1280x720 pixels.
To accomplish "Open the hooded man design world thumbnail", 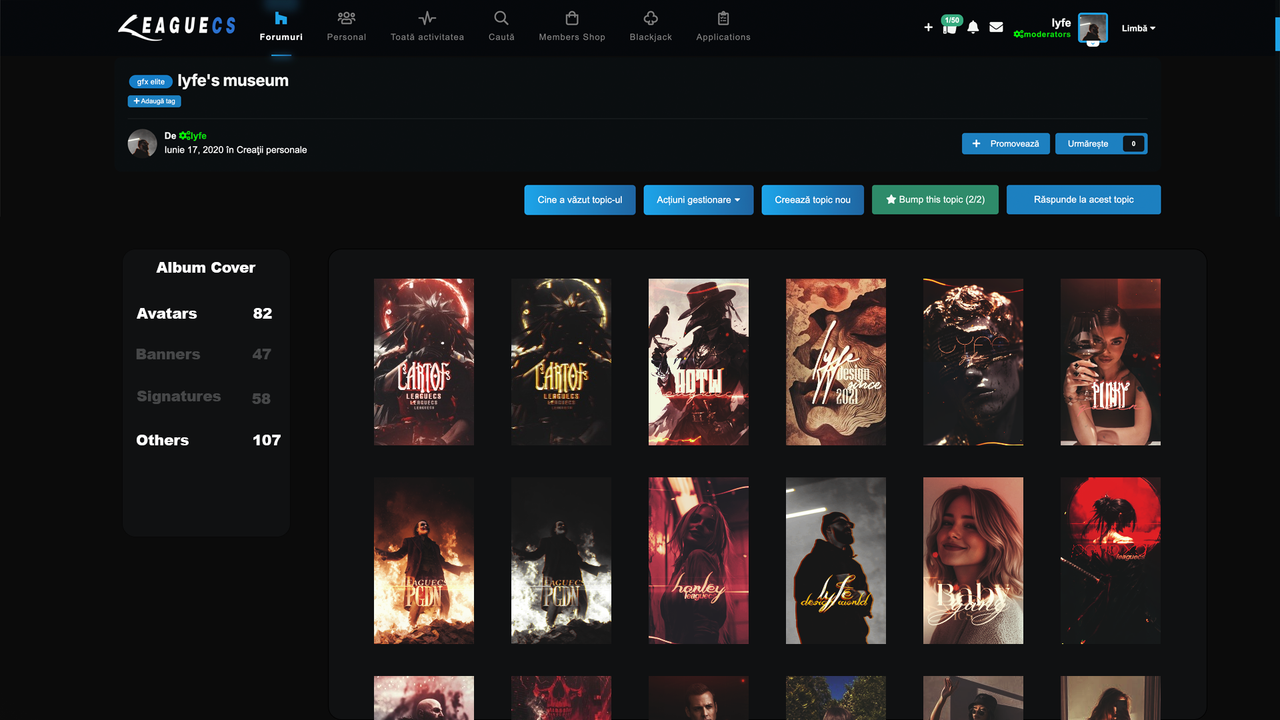I will (x=836, y=560).
